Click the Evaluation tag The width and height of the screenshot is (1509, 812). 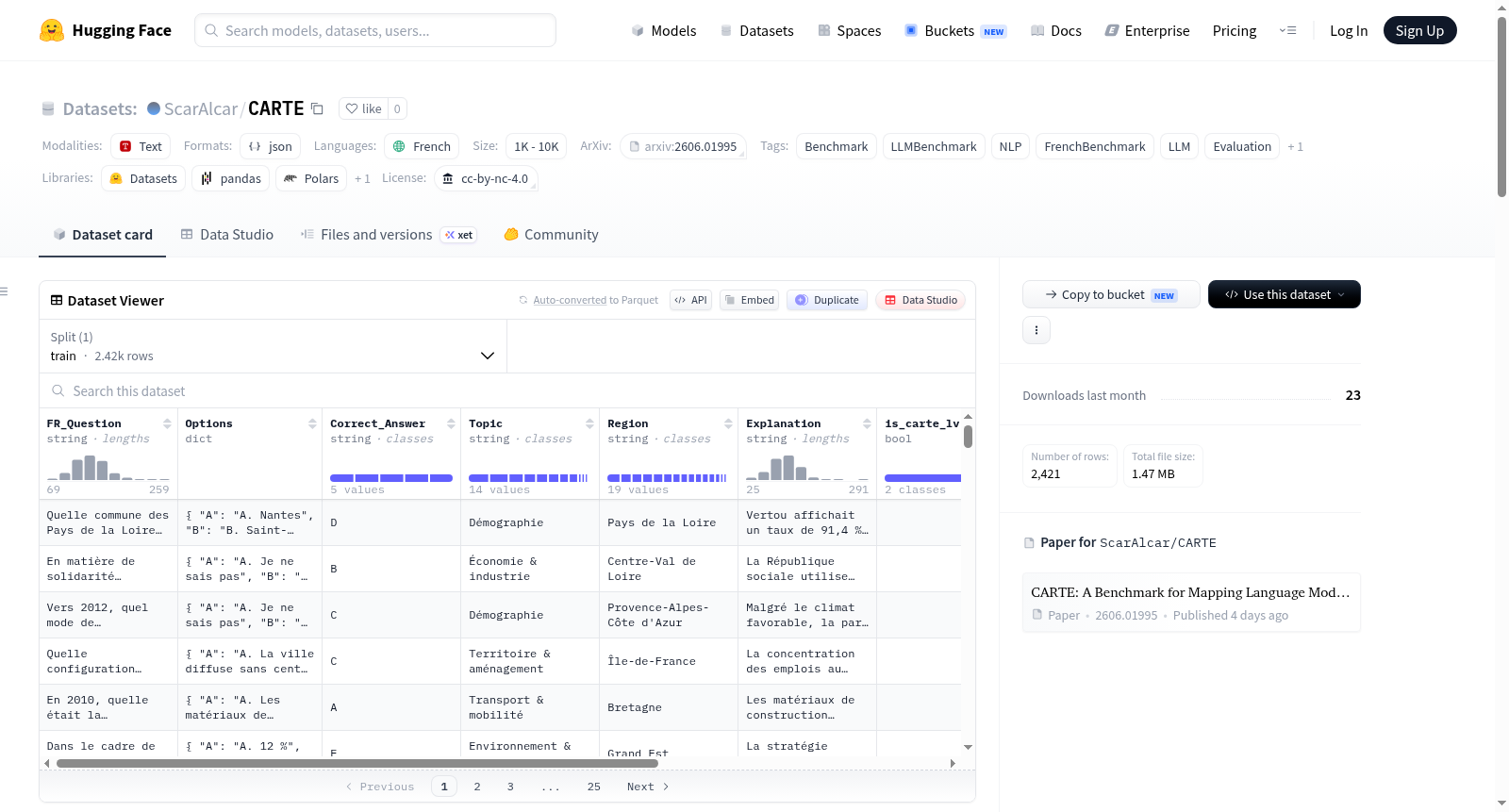(x=1242, y=146)
